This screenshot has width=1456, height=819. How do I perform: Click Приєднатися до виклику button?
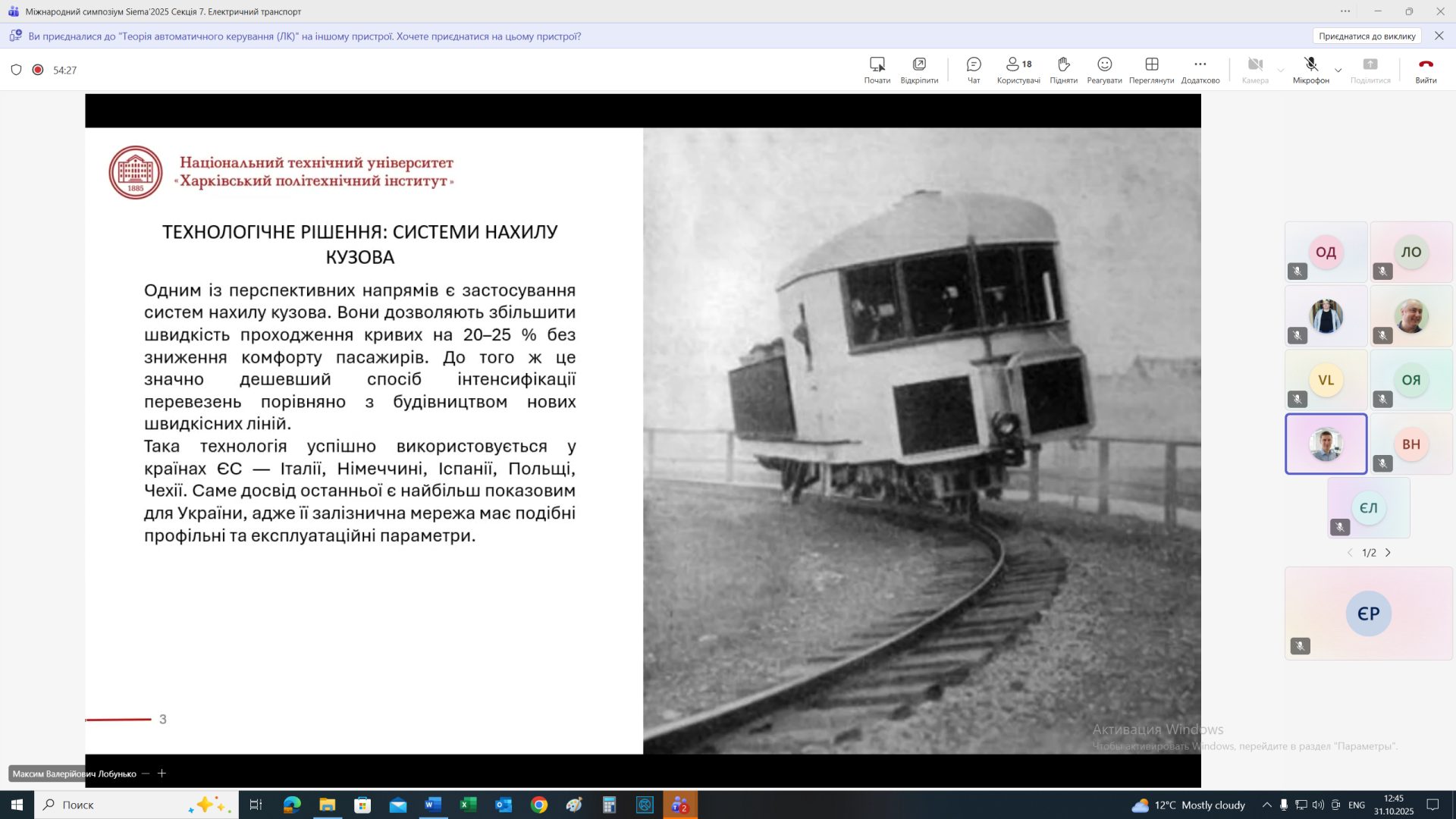pos(1367,36)
